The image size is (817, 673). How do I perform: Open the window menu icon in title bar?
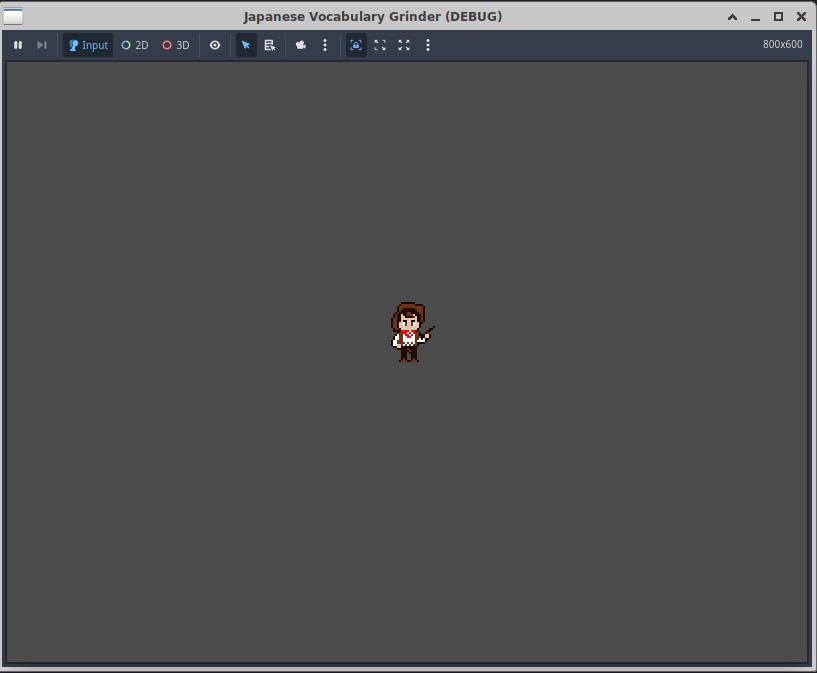(x=13, y=16)
